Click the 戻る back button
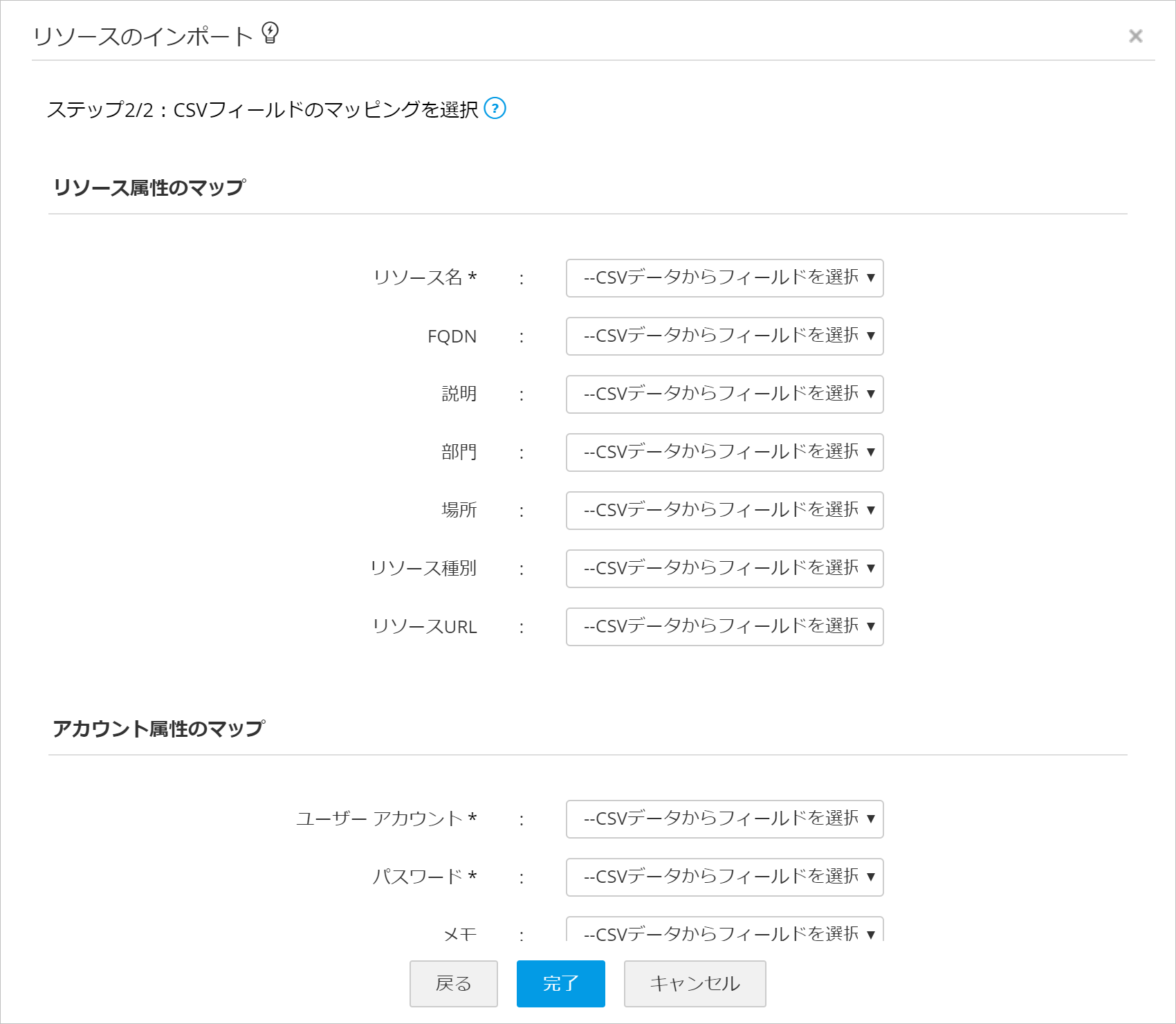1176x1024 pixels. pos(453,983)
